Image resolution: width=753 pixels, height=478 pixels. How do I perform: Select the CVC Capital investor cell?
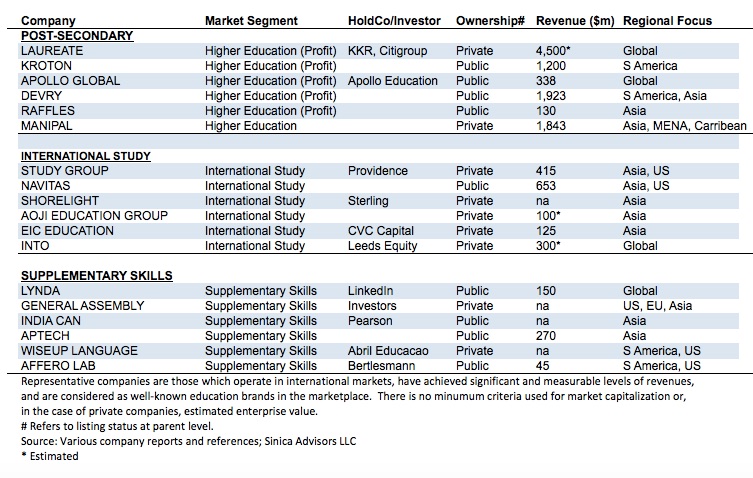(x=381, y=231)
